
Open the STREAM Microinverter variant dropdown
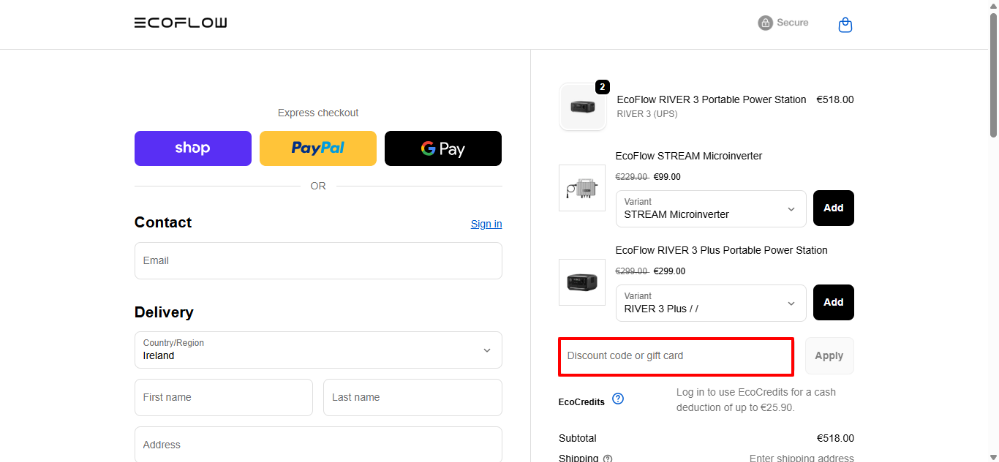(x=711, y=208)
